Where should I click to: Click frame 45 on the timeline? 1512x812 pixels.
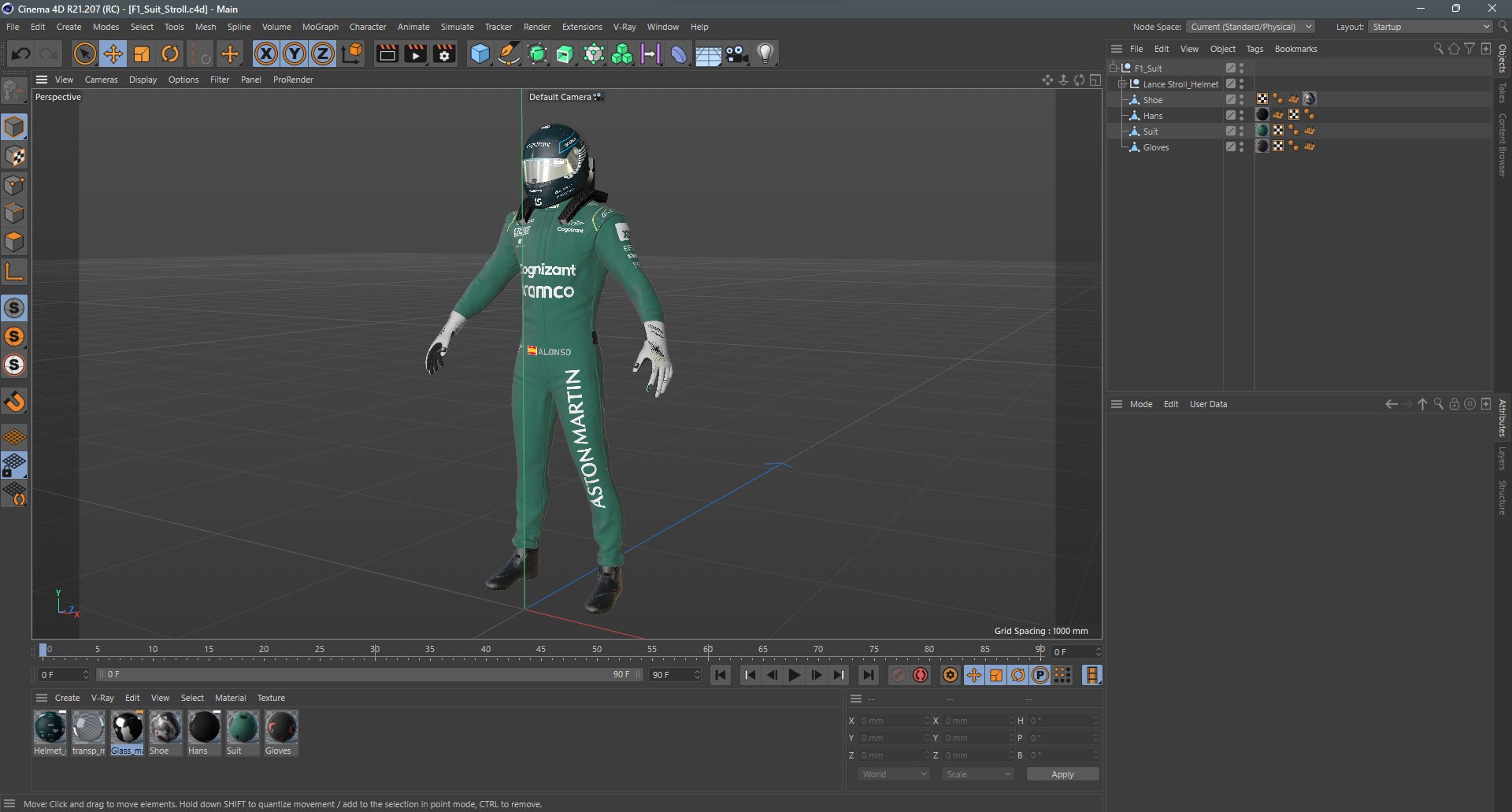pos(541,651)
